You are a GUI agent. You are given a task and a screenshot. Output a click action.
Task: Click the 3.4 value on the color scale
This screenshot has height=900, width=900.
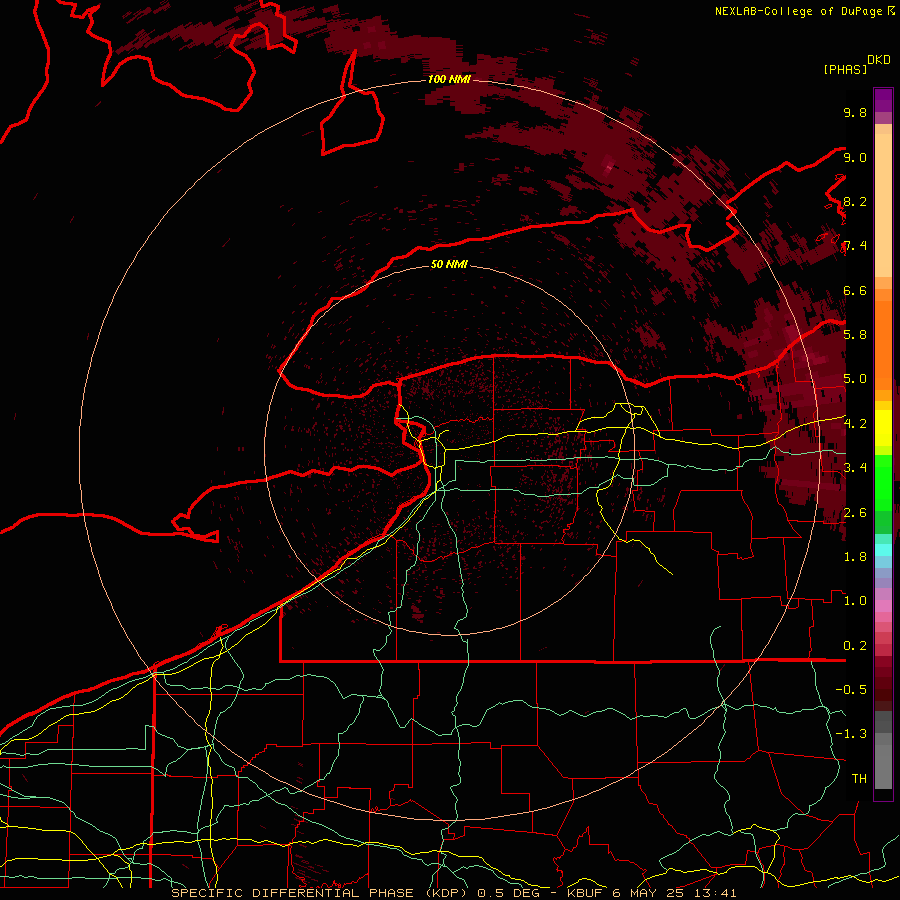(x=855, y=468)
